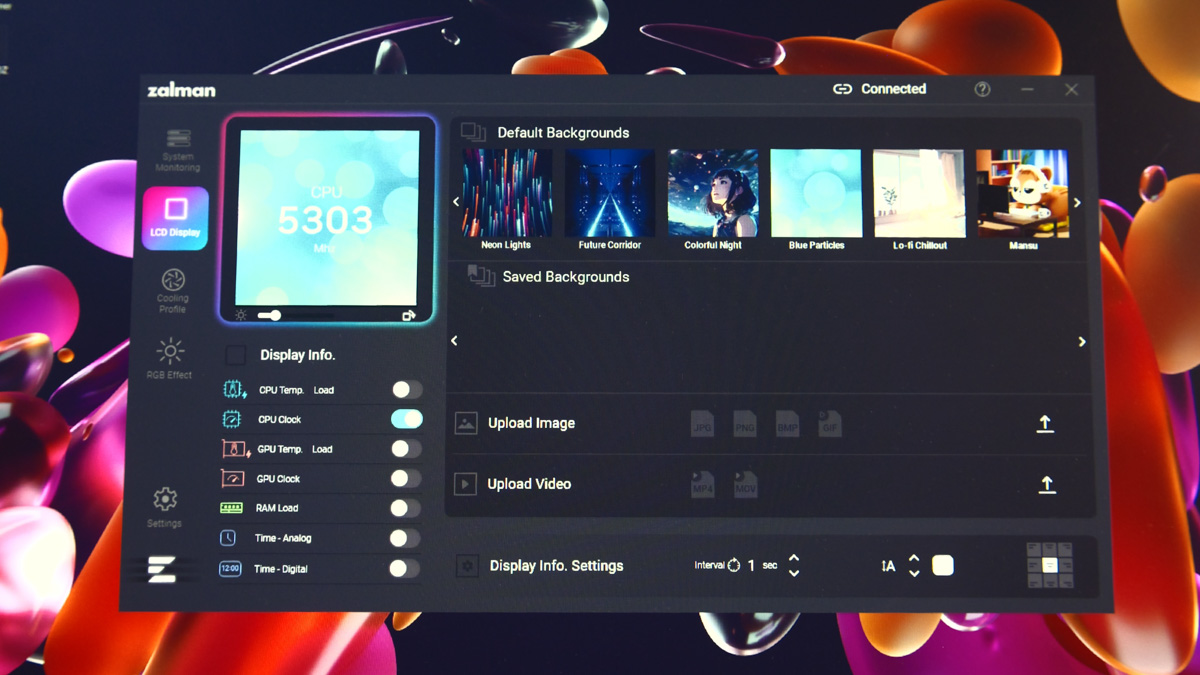Screen dimensions: 1200x675
Task: Click the Interval refresh circle icon
Action: coord(734,566)
